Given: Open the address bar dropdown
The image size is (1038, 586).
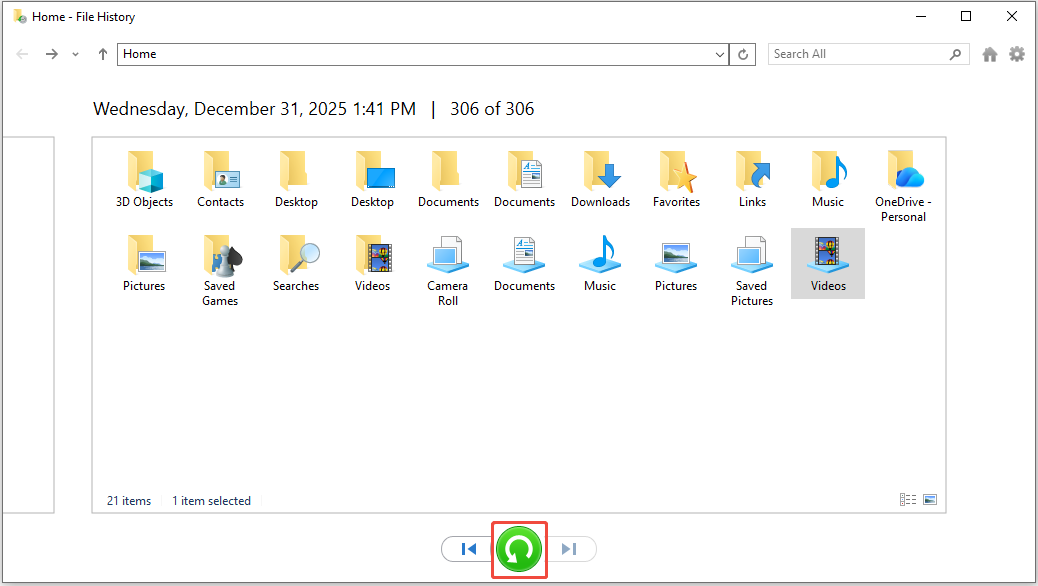Looking at the screenshot, I should [720, 54].
